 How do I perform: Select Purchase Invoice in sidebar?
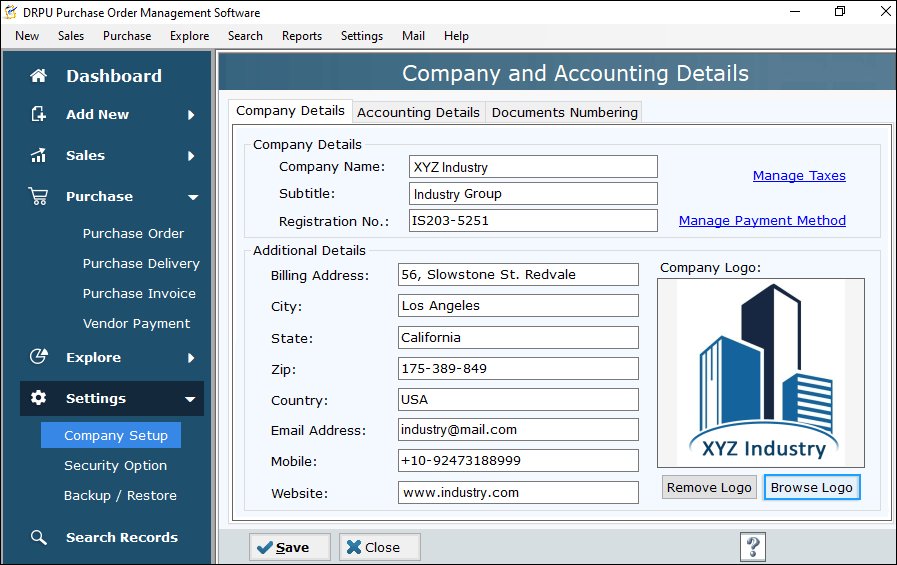click(x=139, y=293)
